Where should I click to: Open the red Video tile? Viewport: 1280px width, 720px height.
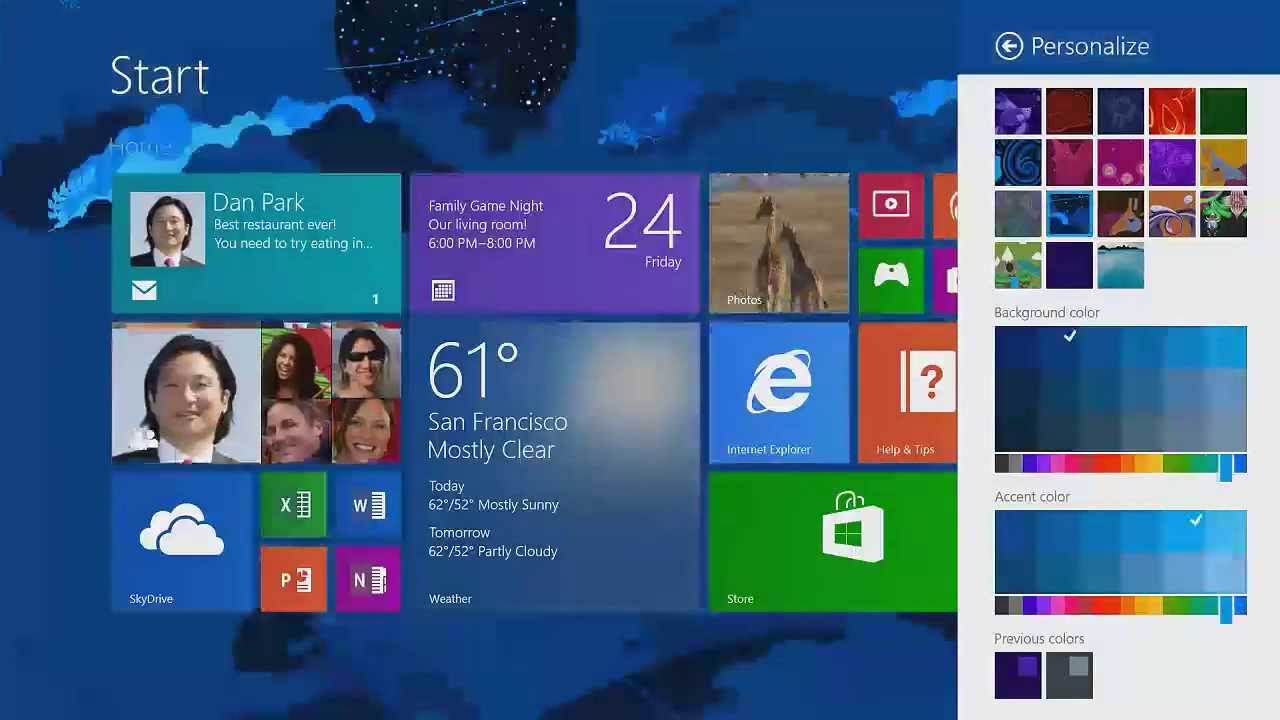click(891, 206)
